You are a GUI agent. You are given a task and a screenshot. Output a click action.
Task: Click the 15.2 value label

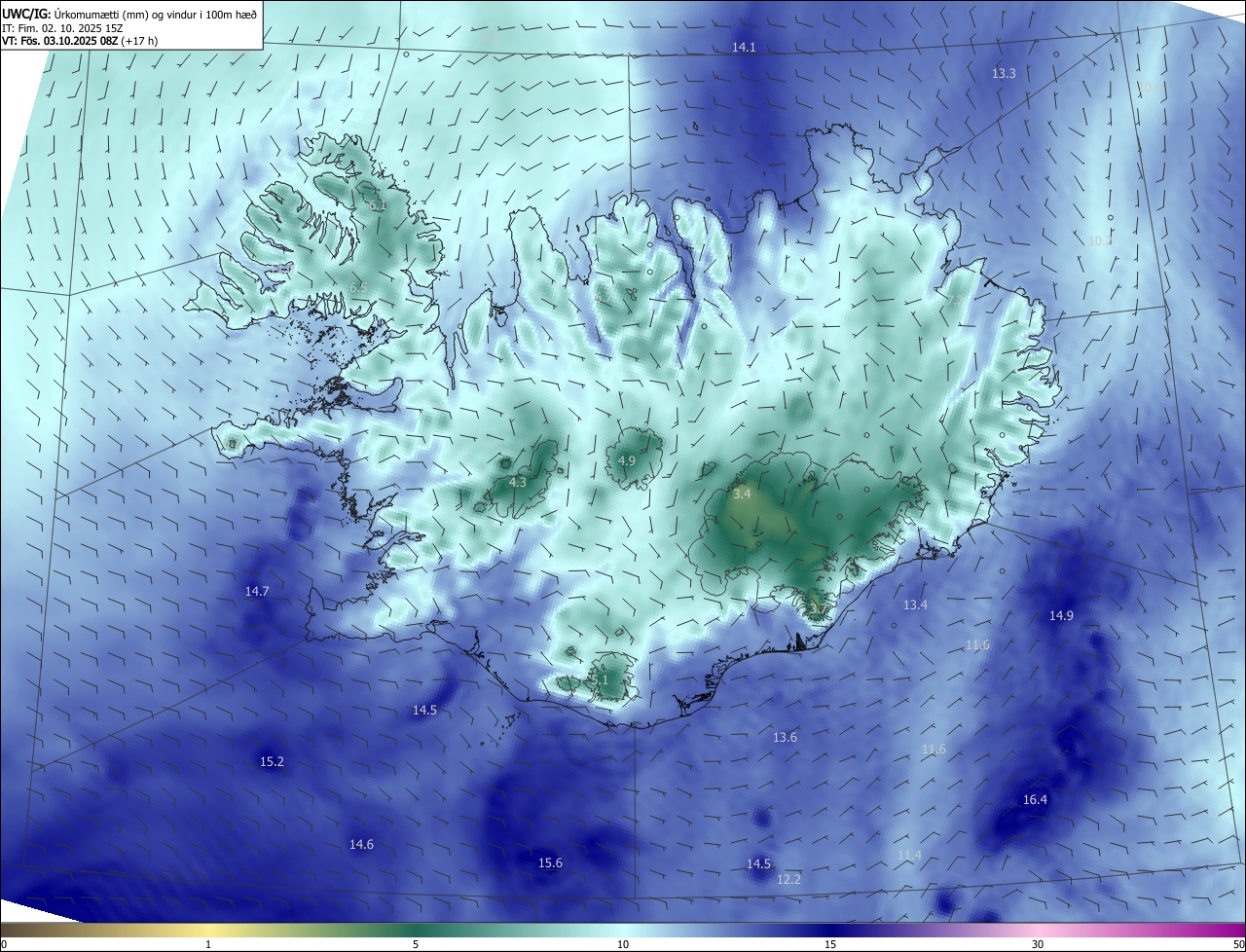pos(272,761)
